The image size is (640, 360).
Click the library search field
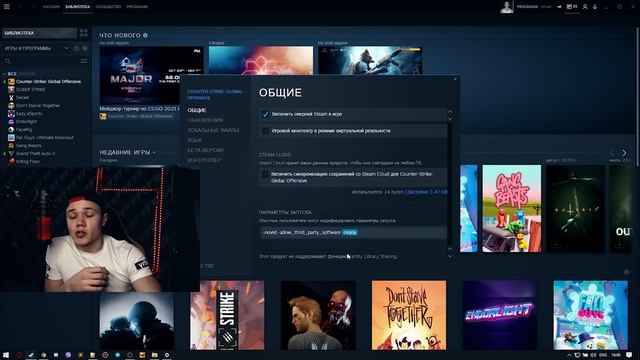pos(41,61)
